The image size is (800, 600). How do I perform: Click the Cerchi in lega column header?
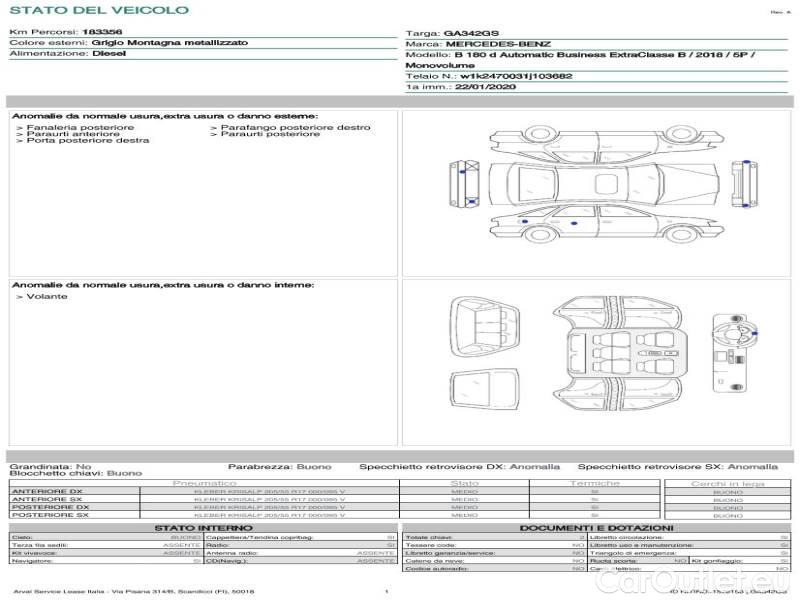(727, 483)
